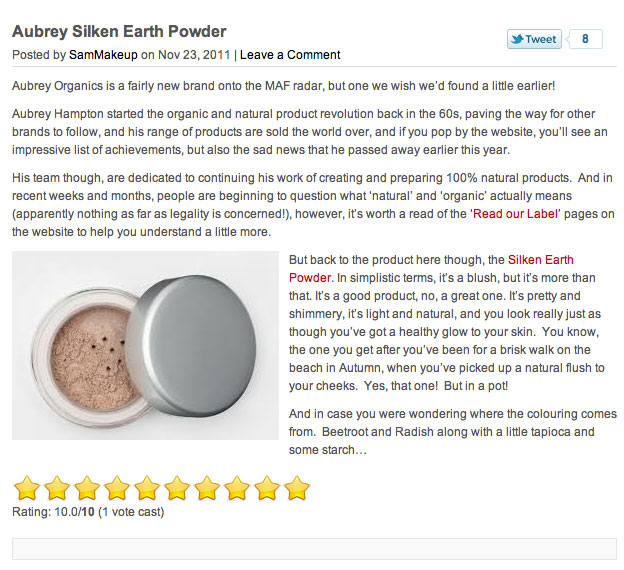624x570 pixels.
Task: Choose the fifth rating star
Action: (147, 488)
